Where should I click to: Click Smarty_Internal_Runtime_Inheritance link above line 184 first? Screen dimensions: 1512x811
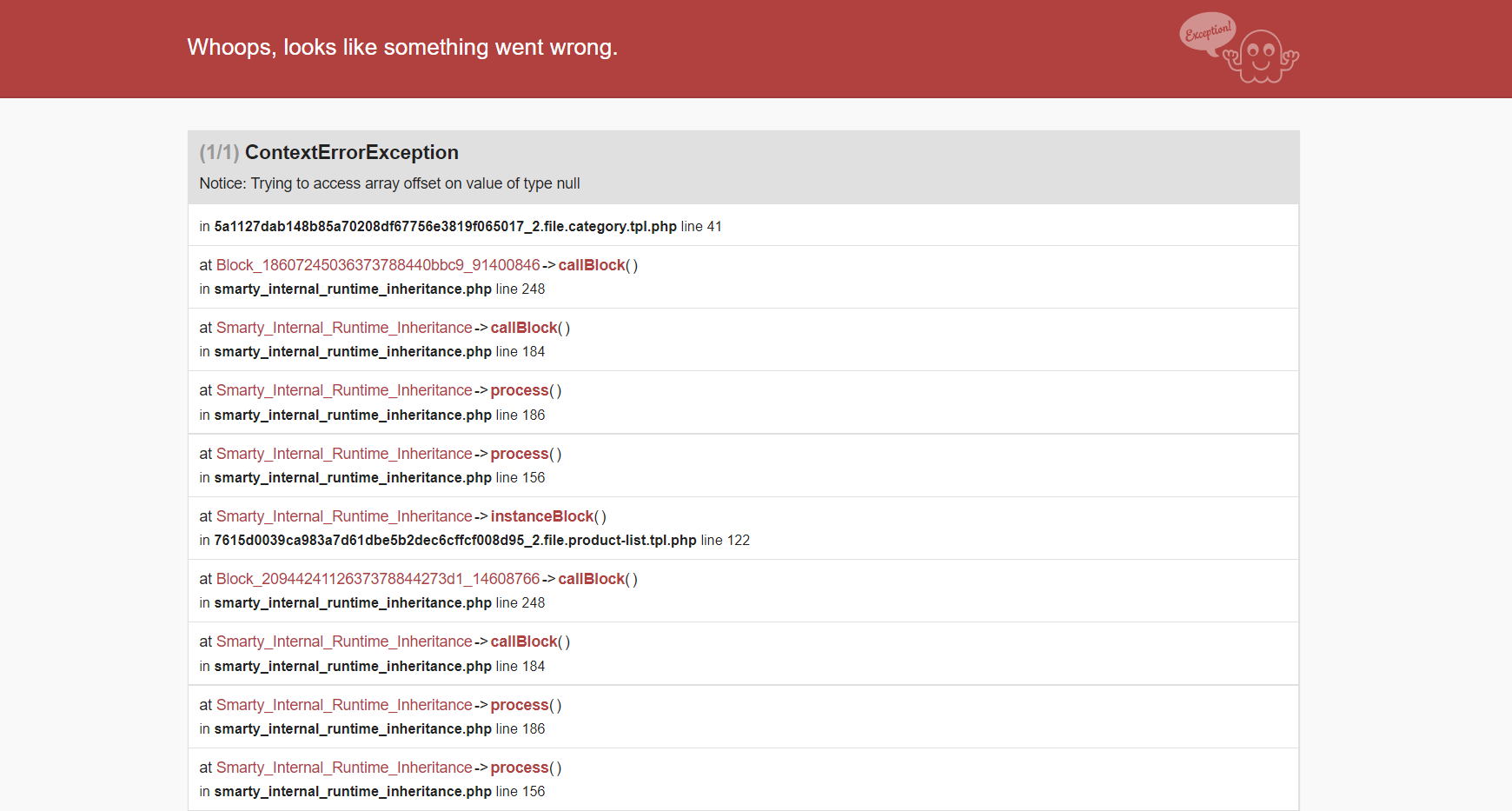point(344,328)
